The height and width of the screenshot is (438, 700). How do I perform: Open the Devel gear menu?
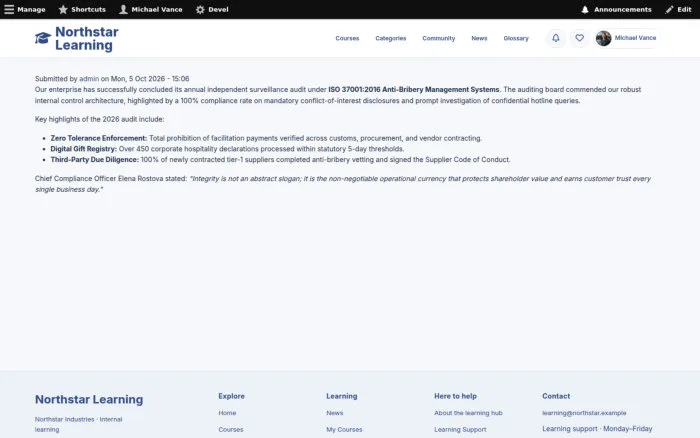tap(212, 9)
